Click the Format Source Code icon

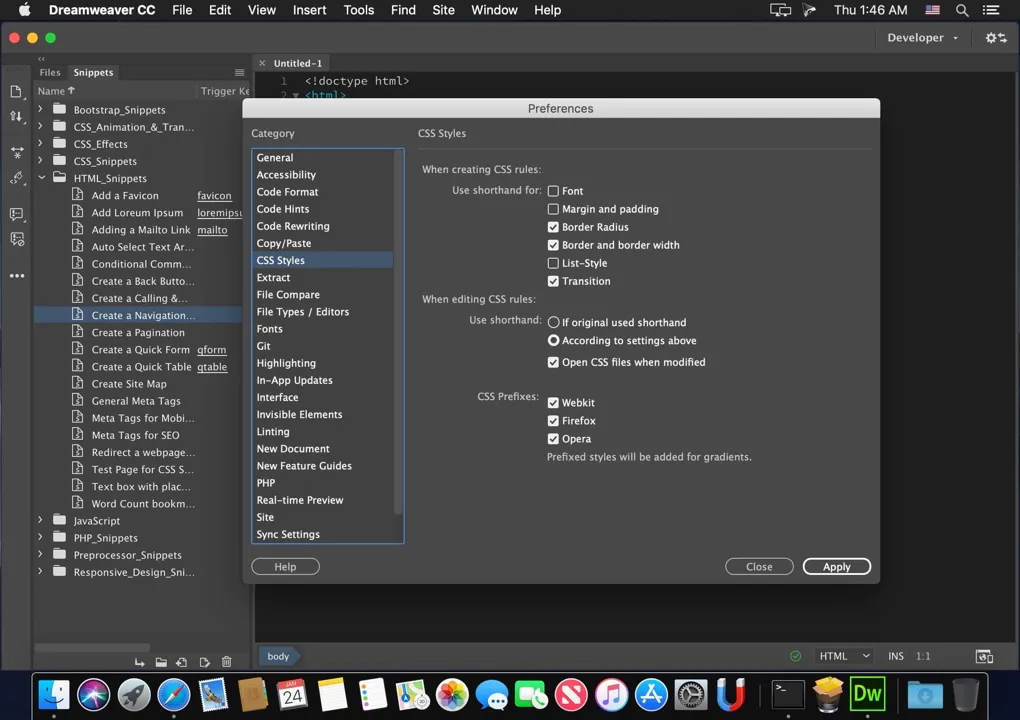coord(17,178)
